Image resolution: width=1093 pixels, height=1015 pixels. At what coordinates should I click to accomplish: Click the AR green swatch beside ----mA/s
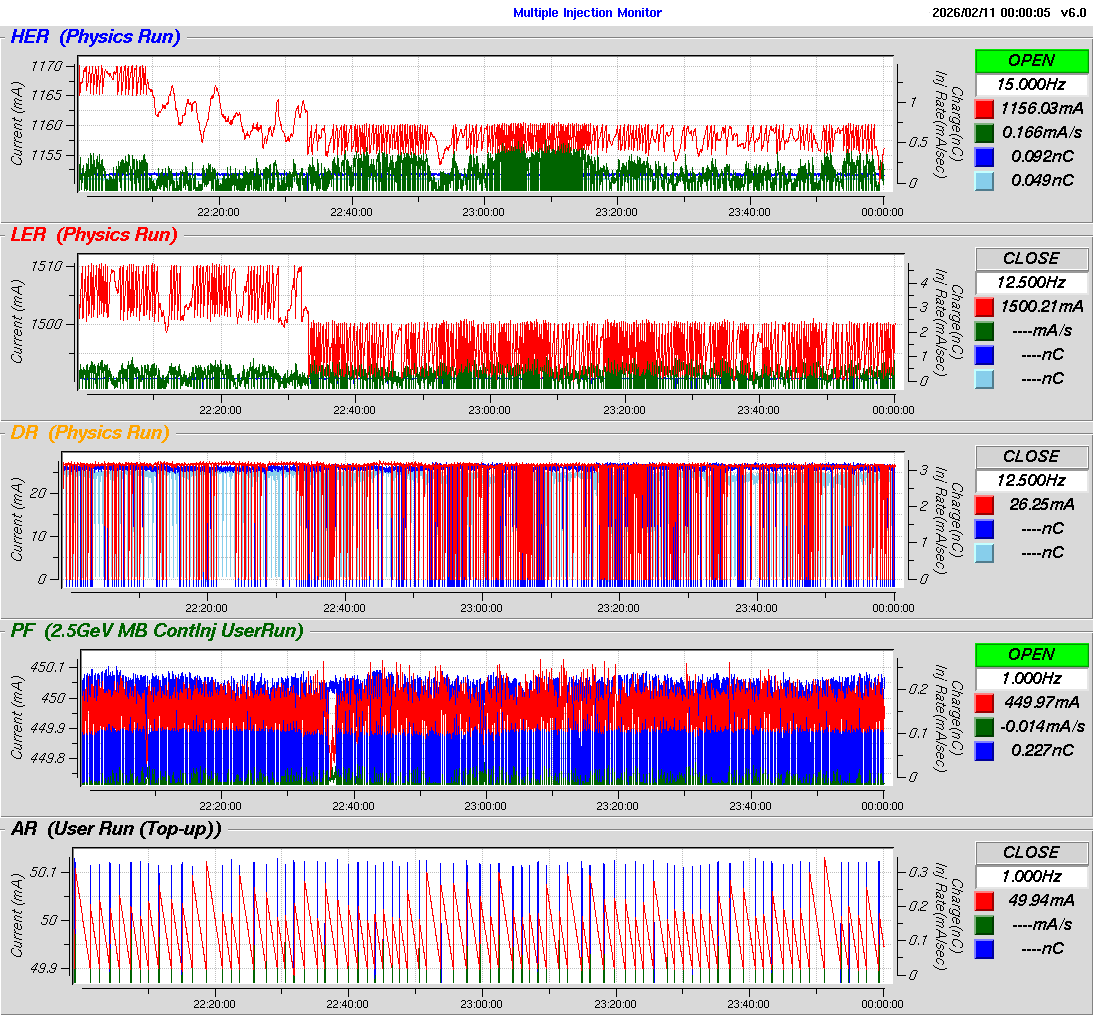tap(984, 924)
